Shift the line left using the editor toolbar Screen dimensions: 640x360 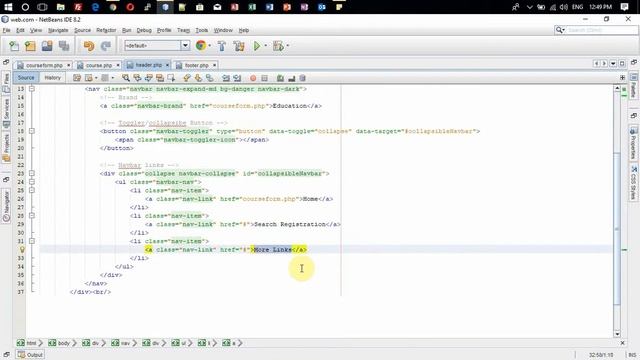(x=226, y=78)
